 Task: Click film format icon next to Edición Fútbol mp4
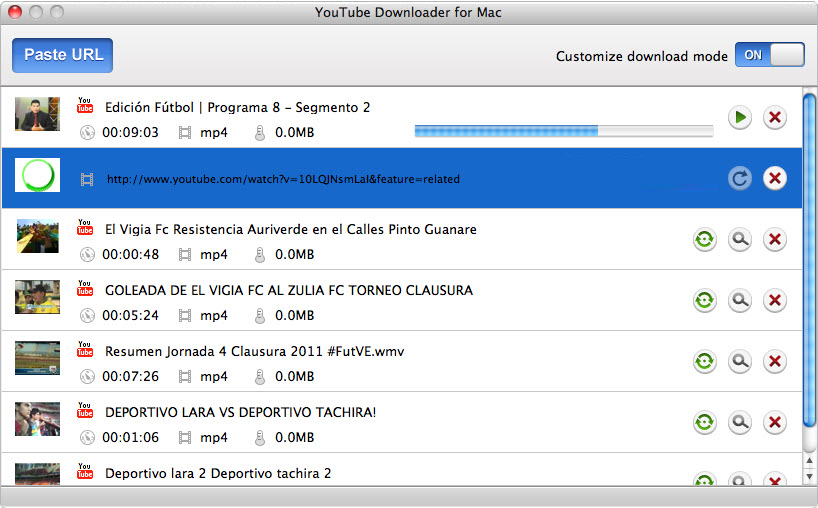[x=185, y=132]
